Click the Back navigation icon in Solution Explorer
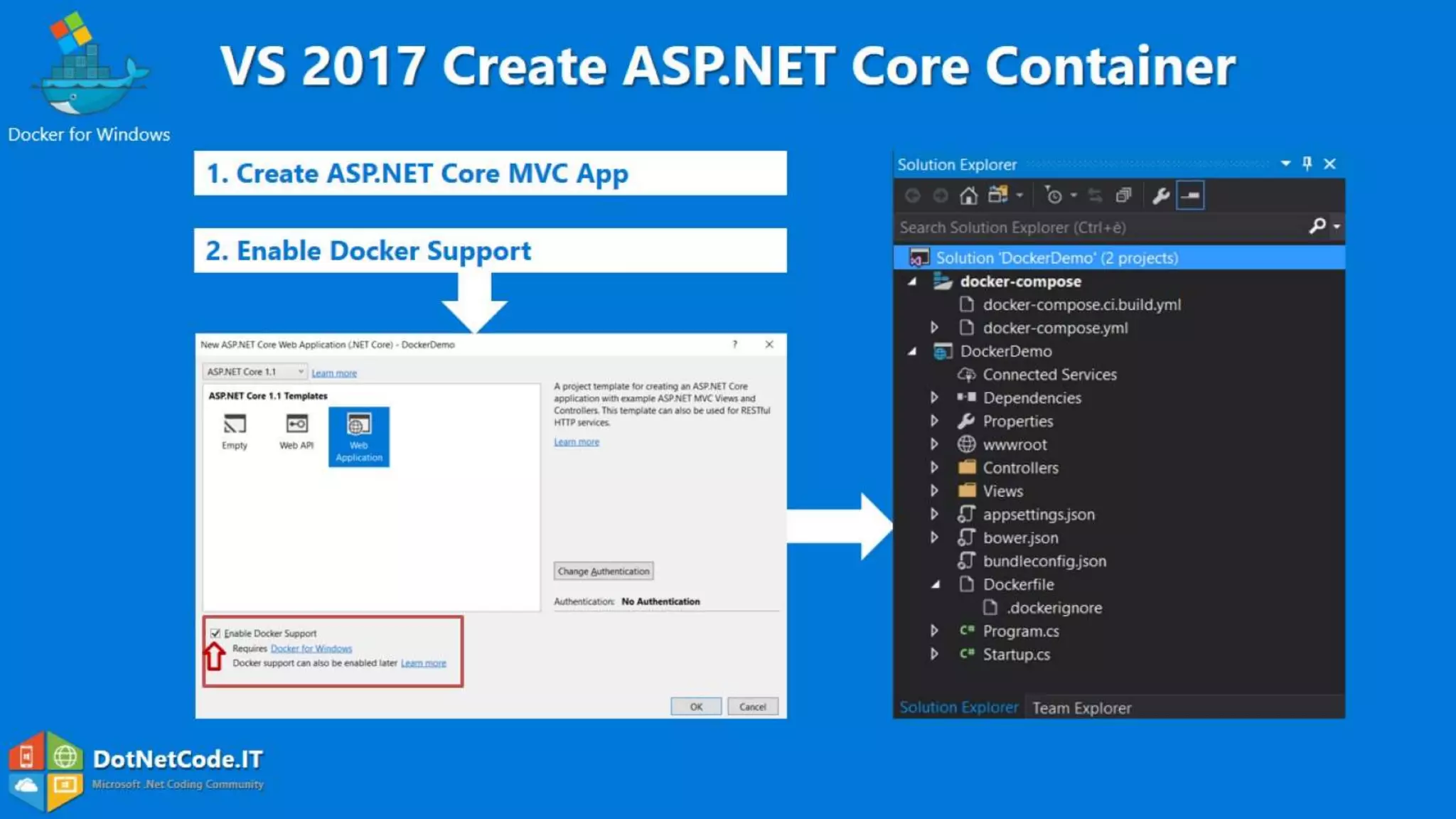Viewport: 1456px width, 819px height. [913, 196]
